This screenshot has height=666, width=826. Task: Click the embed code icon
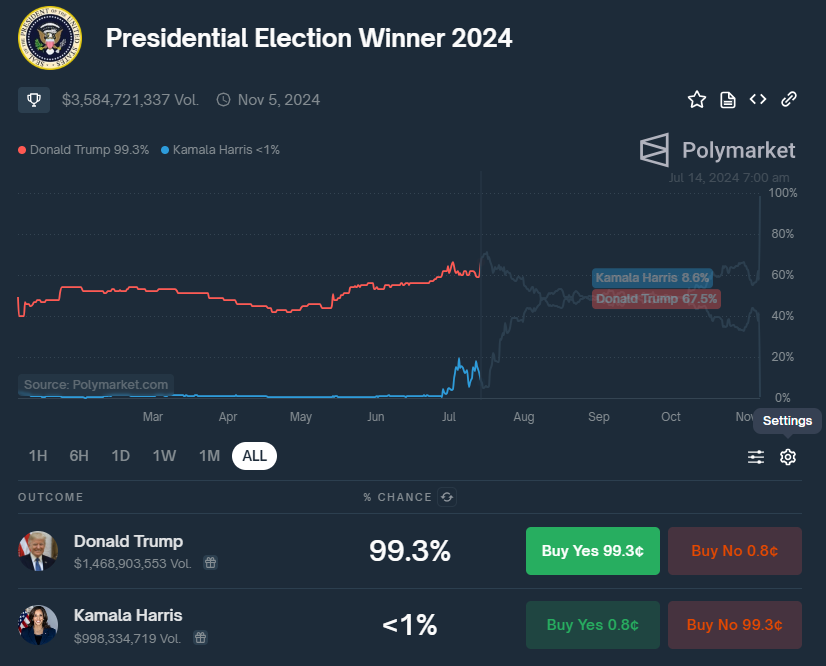pos(758,99)
